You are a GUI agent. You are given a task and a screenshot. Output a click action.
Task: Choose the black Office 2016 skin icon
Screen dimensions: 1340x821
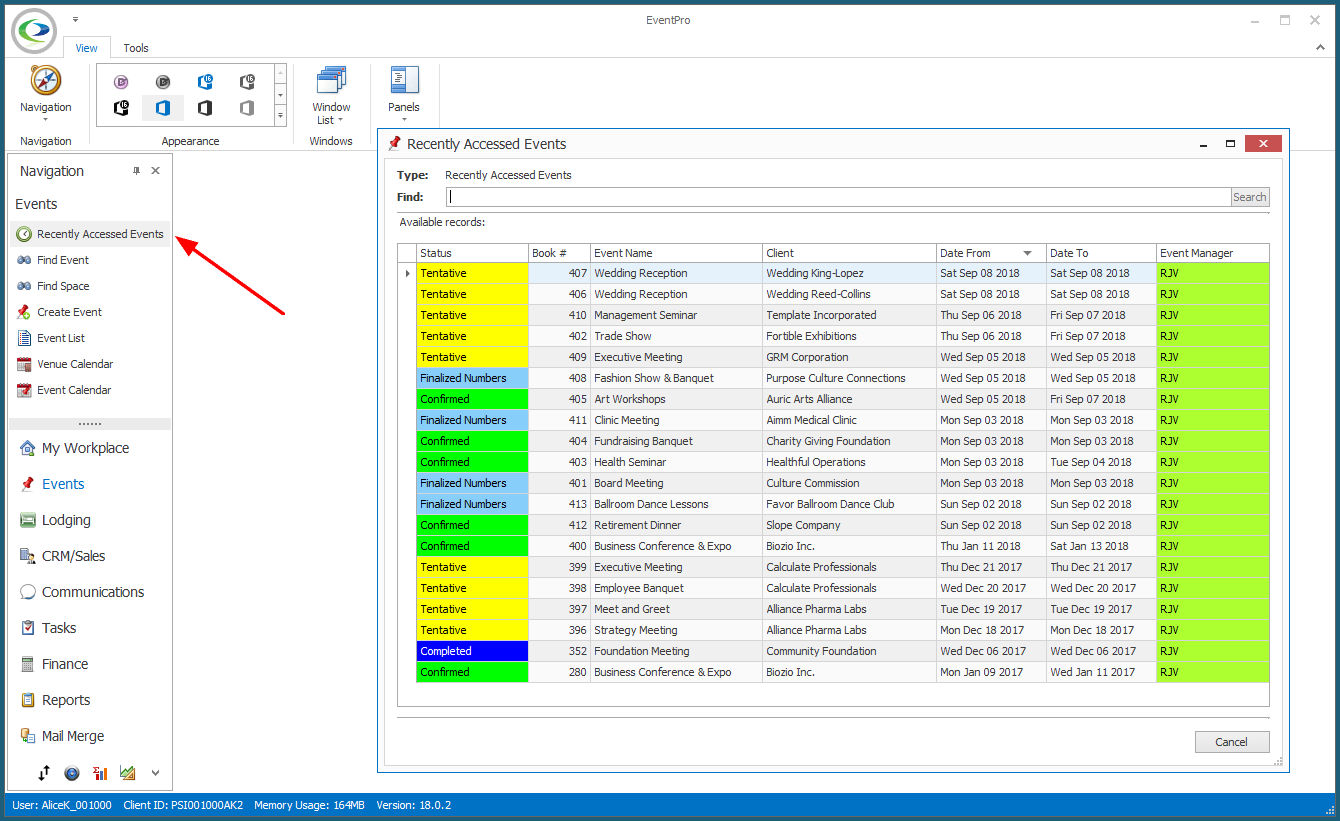coord(121,108)
